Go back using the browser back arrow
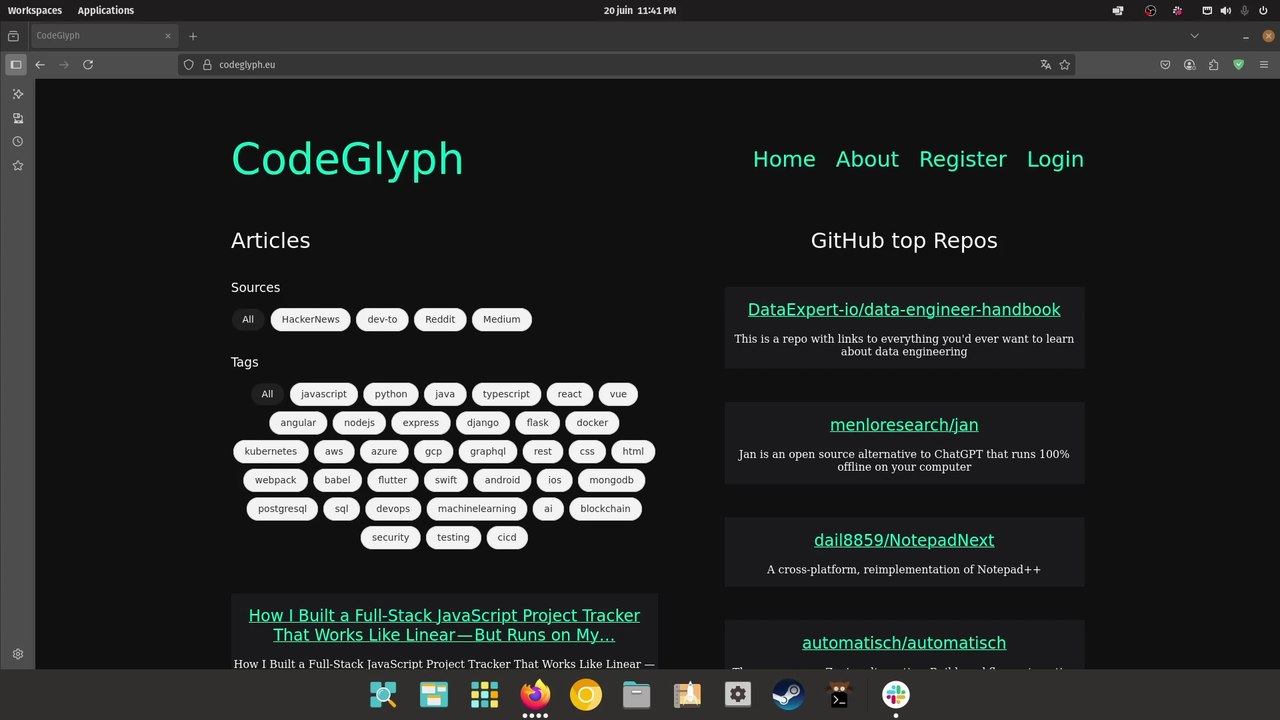Image resolution: width=1280 pixels, height=720 pixels. [x=40, y=64]
